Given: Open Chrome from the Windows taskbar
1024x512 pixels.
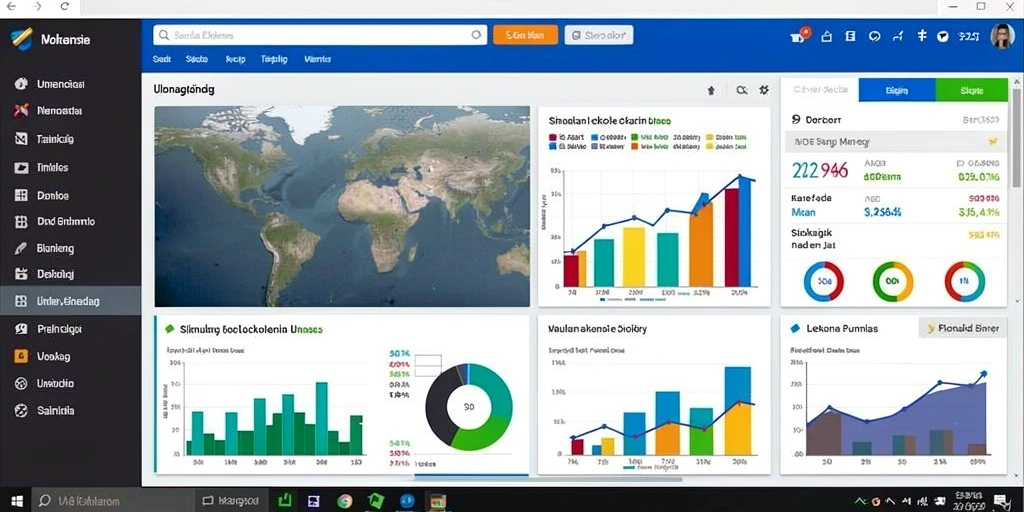Looking at the screenshot, I should 345,501.
